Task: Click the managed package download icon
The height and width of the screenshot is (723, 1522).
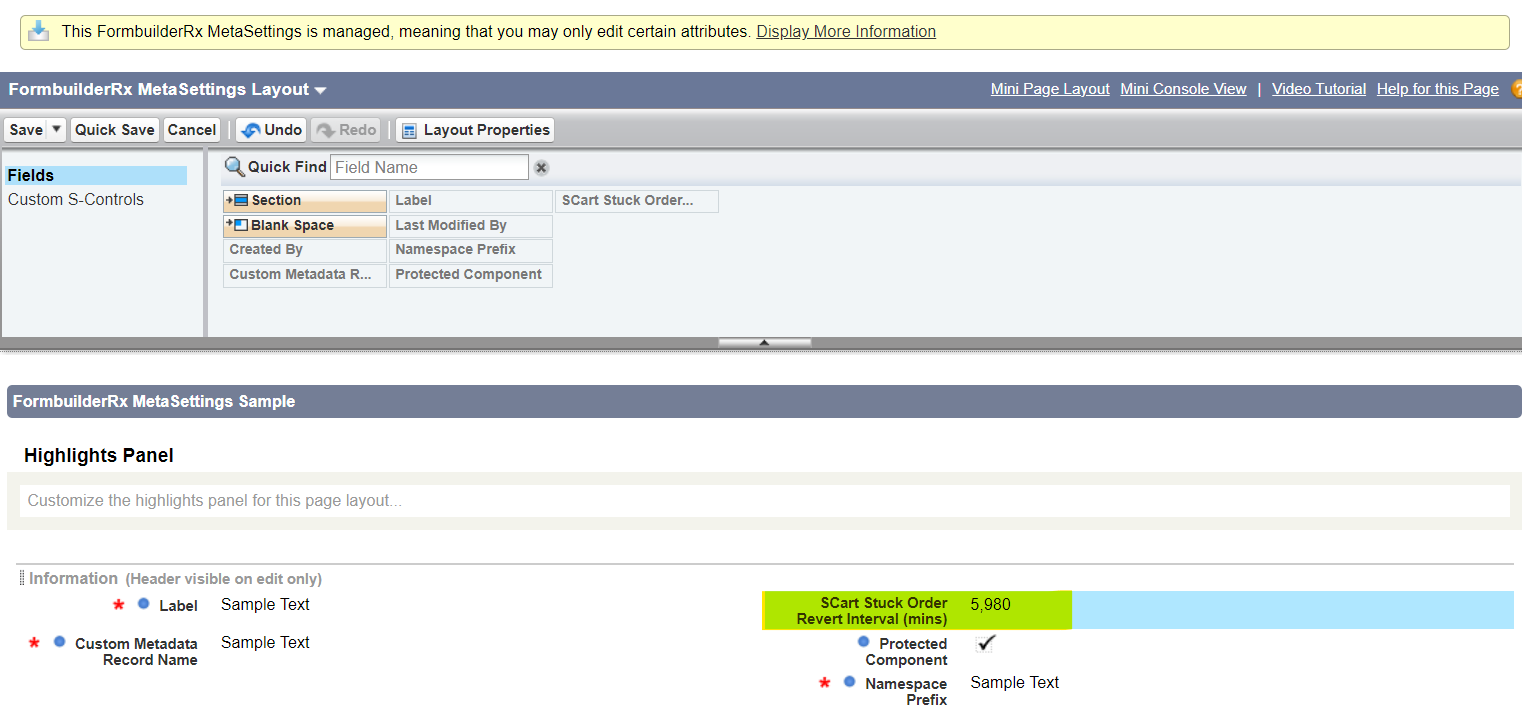Action: pos(39,31)
